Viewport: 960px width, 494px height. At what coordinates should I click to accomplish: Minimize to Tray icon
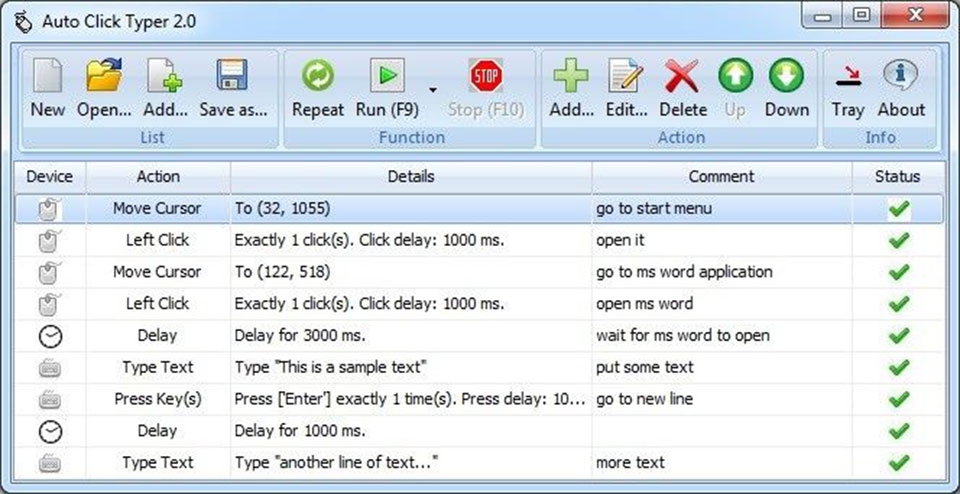[847, 76]
